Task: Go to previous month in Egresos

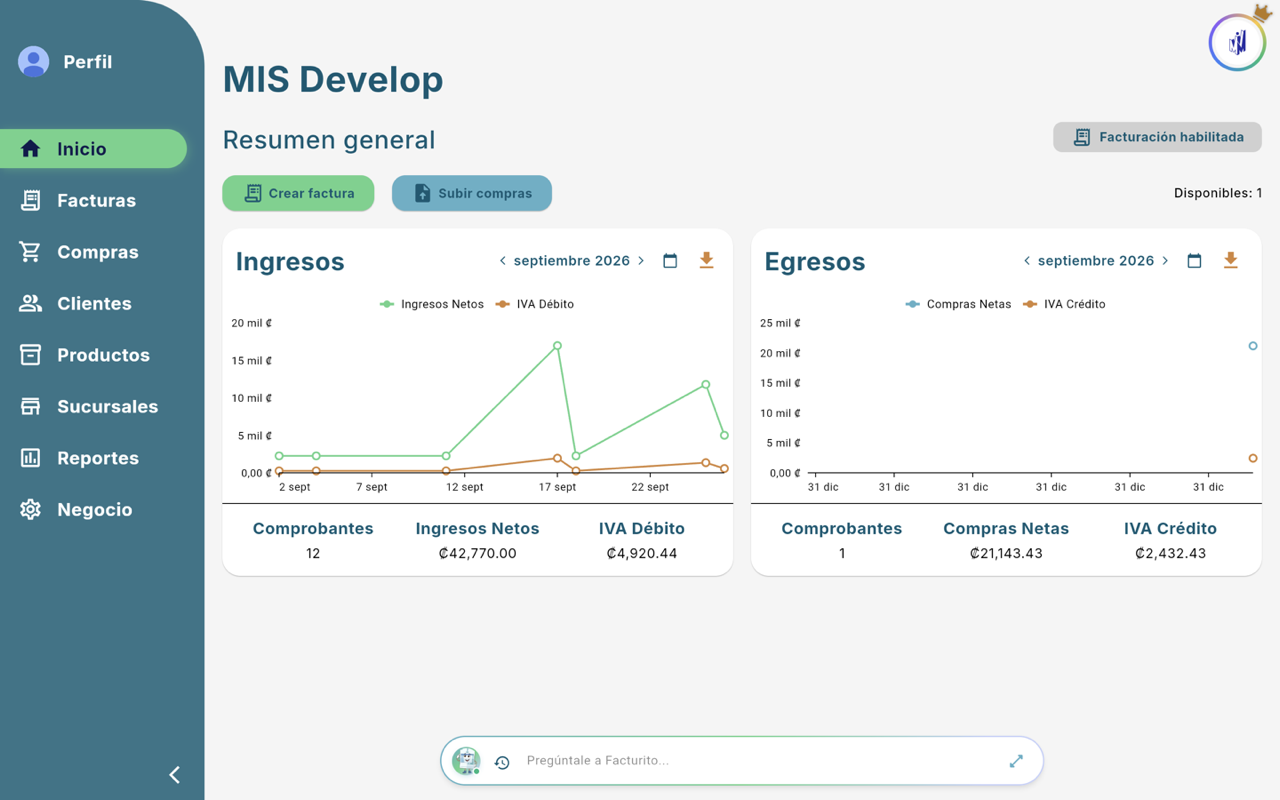Action: coord(1026,261)
